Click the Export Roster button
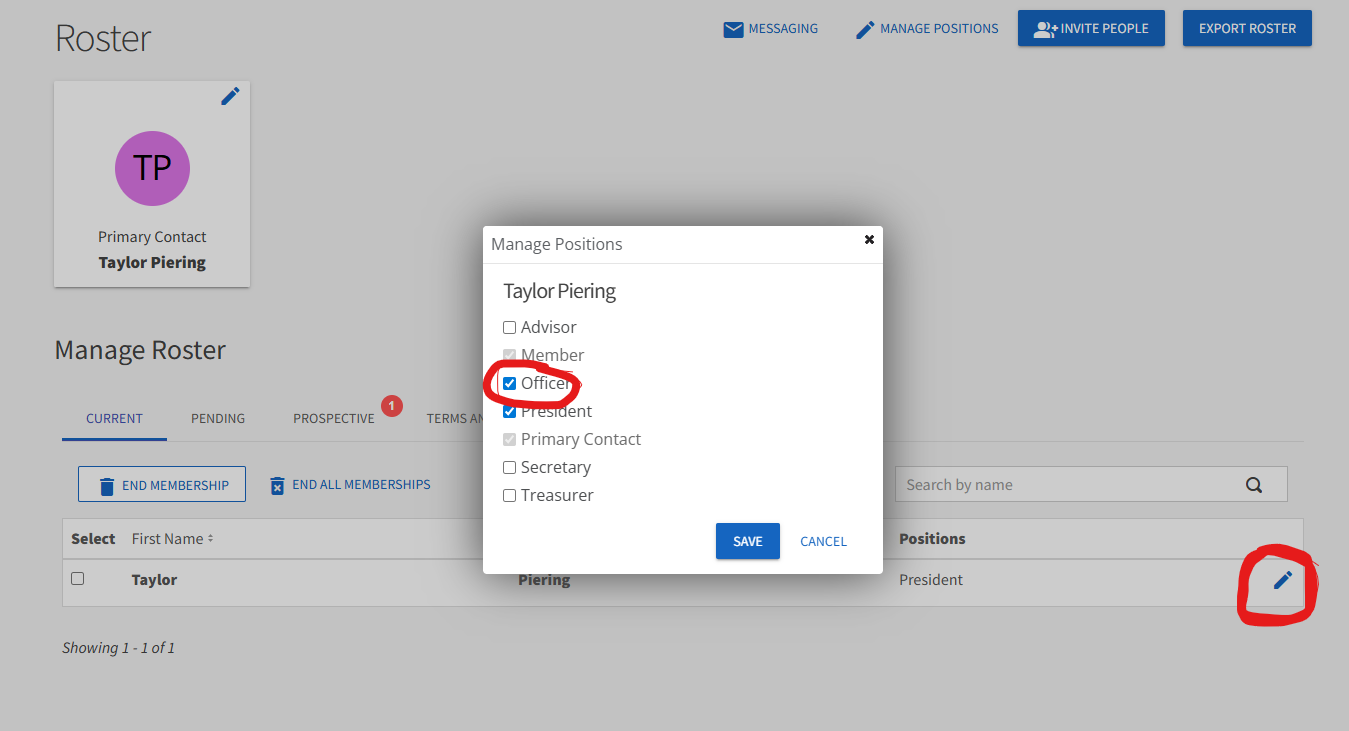1349x731 pixels. [x=1247, y=28]
